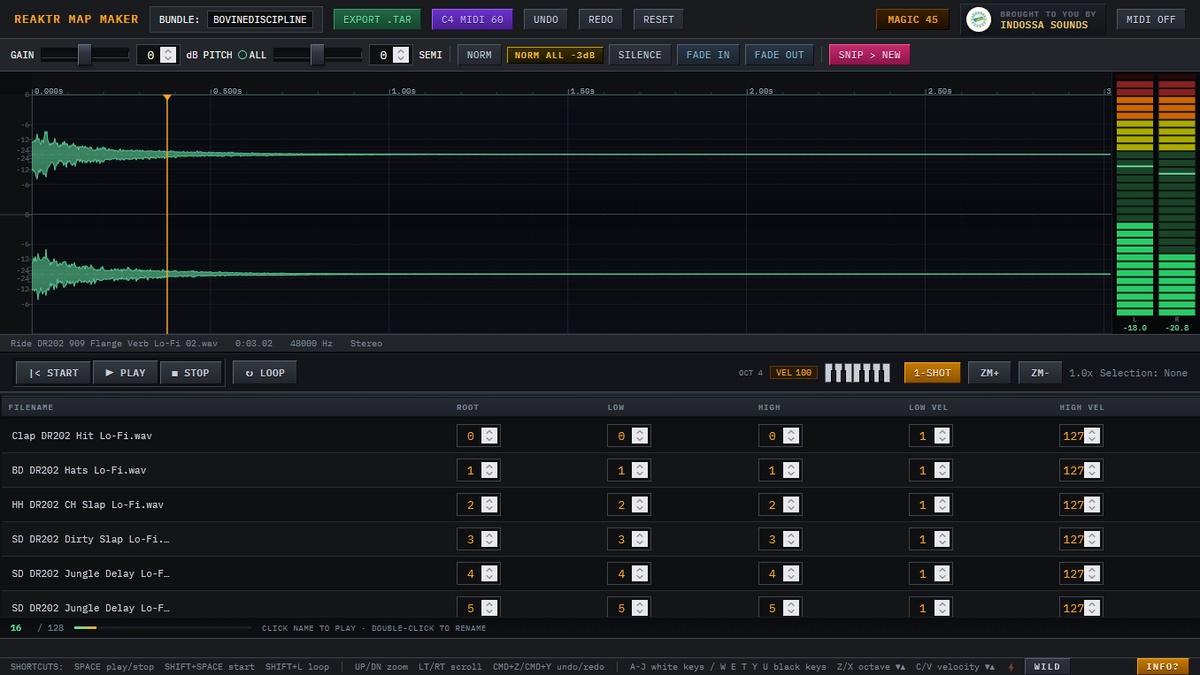Play sample SD DR202 Dirty Slap Lo-Fi
The image size is (1200, 675).
click(x=91, y=539)
